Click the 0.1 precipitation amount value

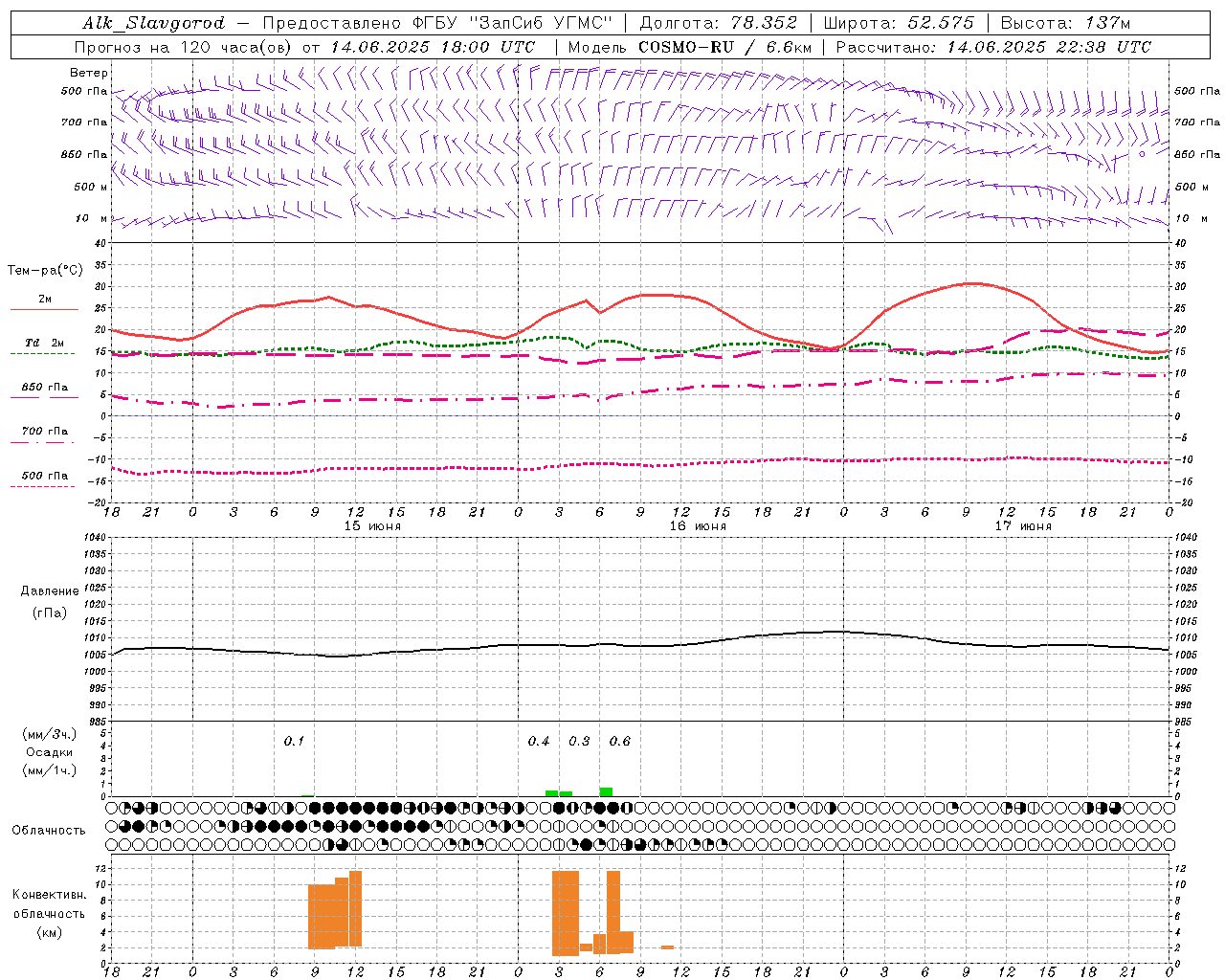tap(294, 742)
